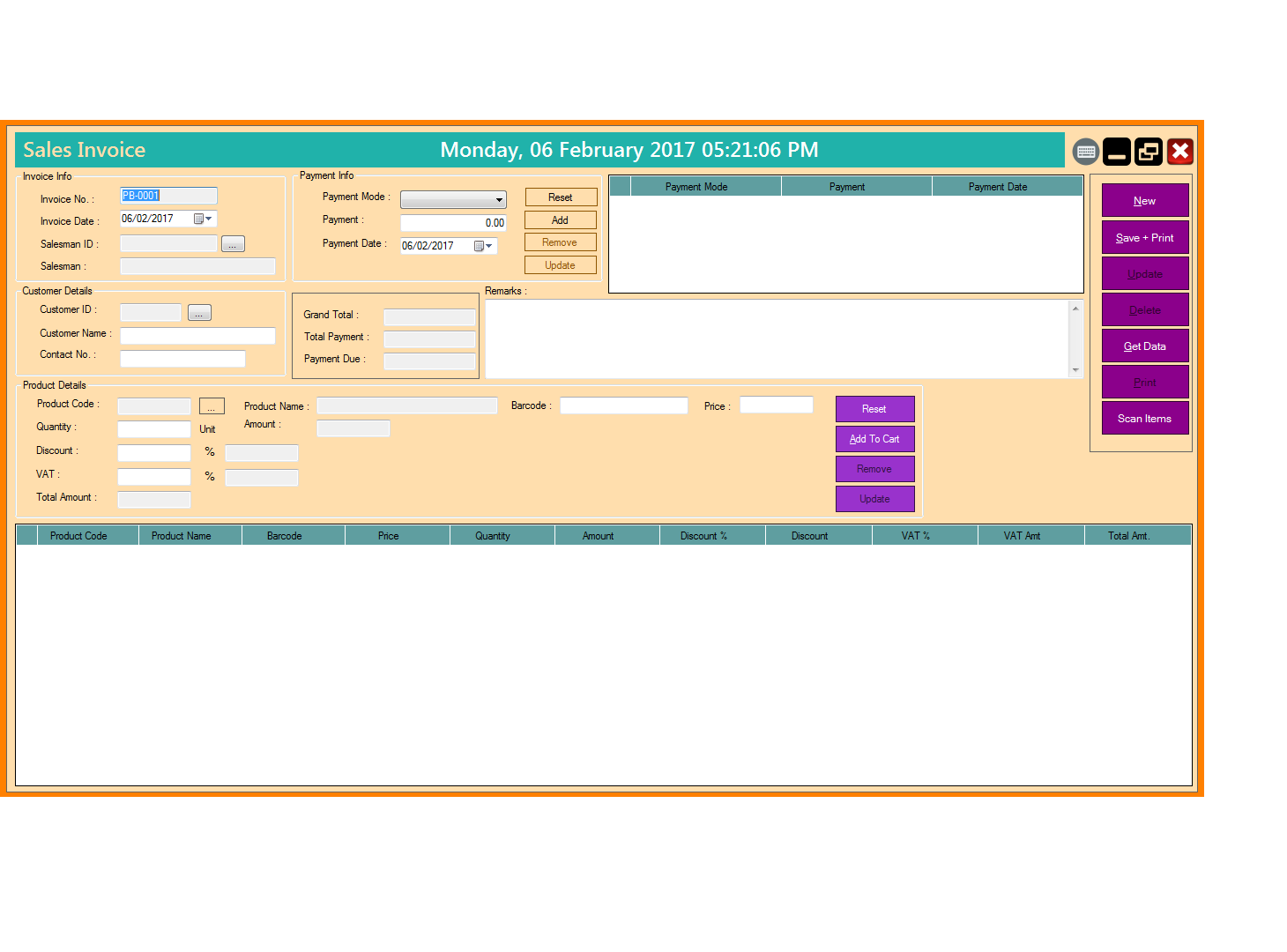Open the Customer ID lookup button
The height and width of the screenshot is (952, 1287).
pos(198,311)
